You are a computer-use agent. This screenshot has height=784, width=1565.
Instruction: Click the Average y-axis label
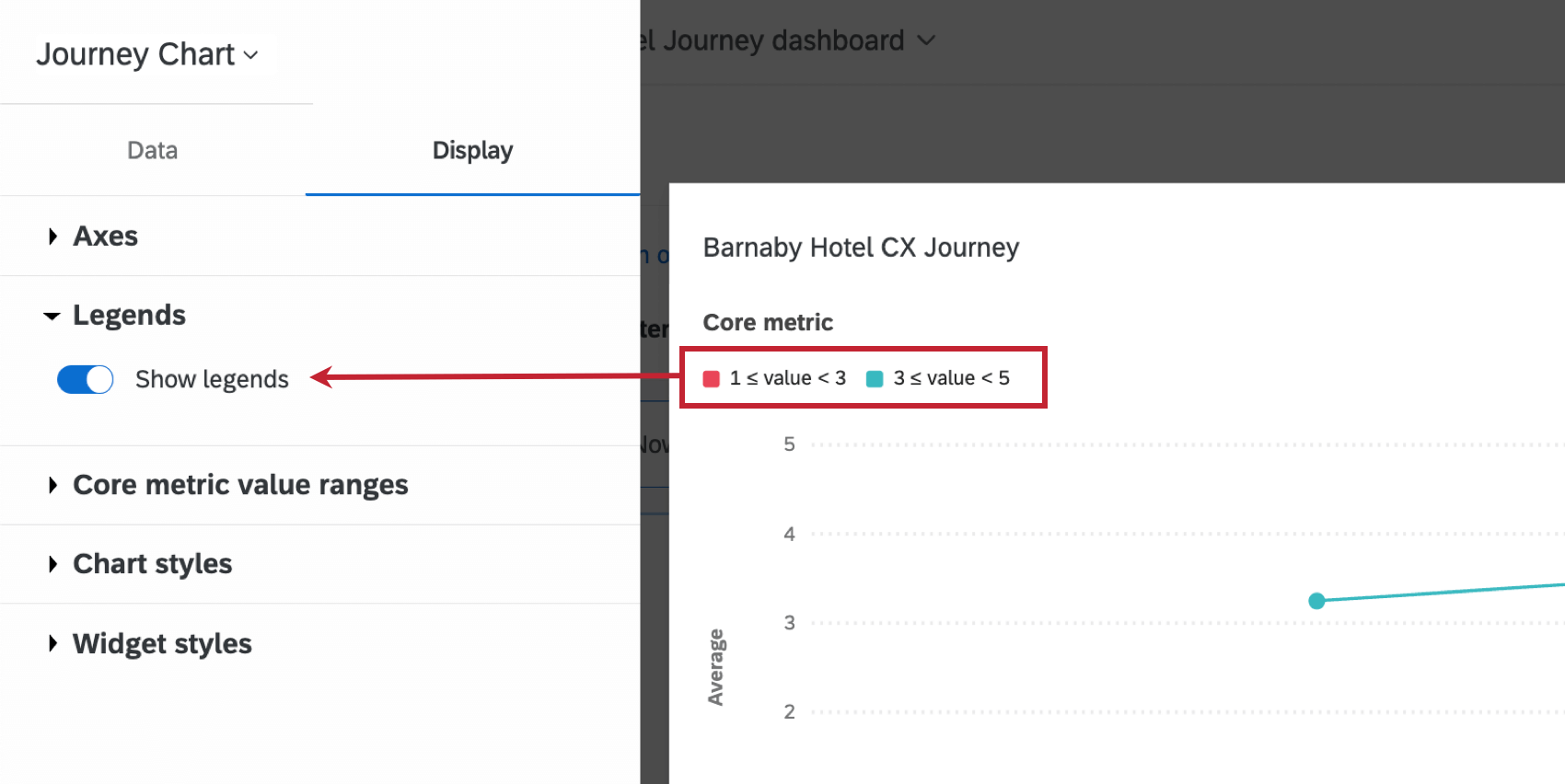pos(715,667)
